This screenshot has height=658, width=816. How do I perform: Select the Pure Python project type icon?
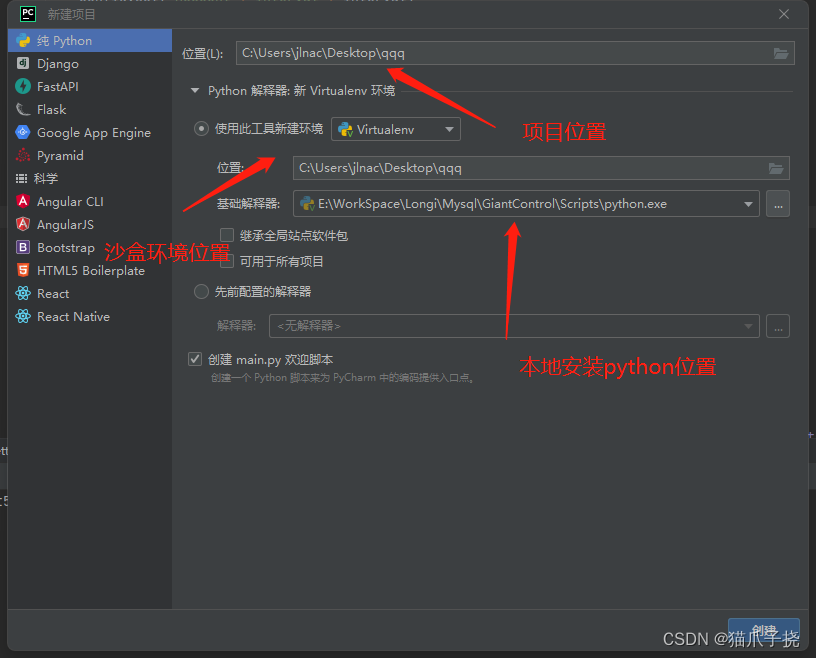click(23, 41)
